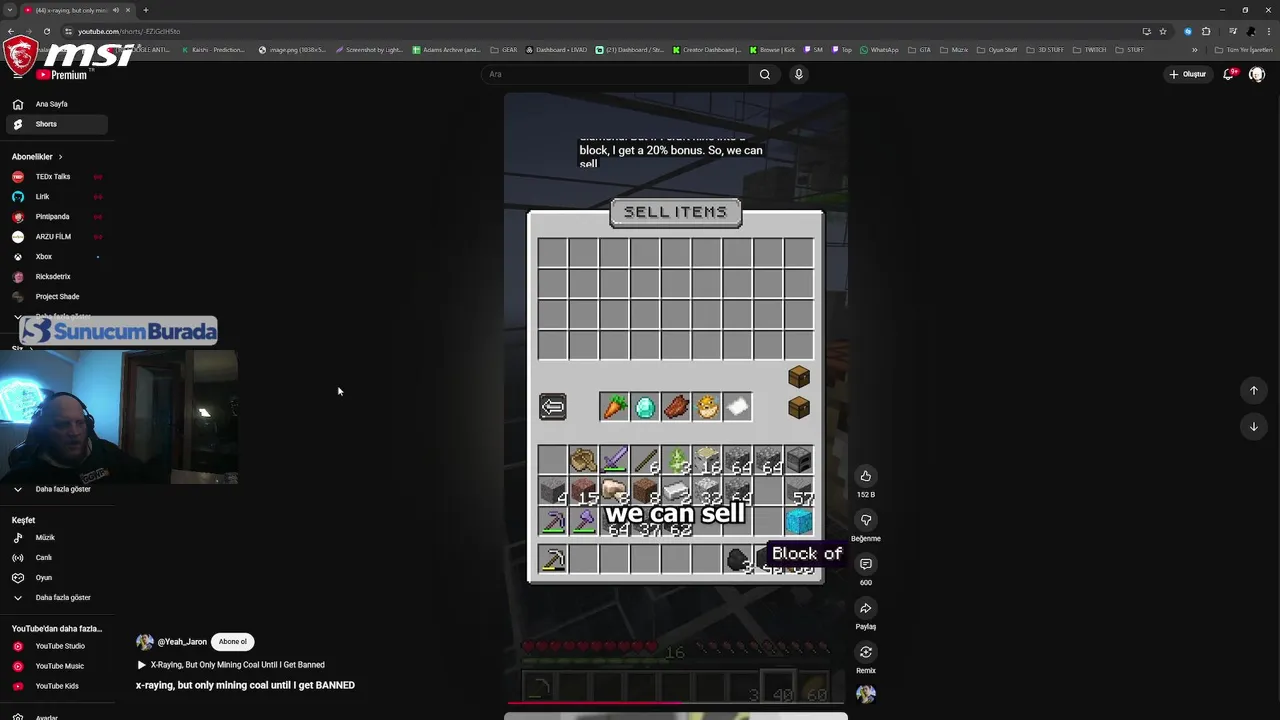Open the Lirik subscription channel

click(55, 197)
